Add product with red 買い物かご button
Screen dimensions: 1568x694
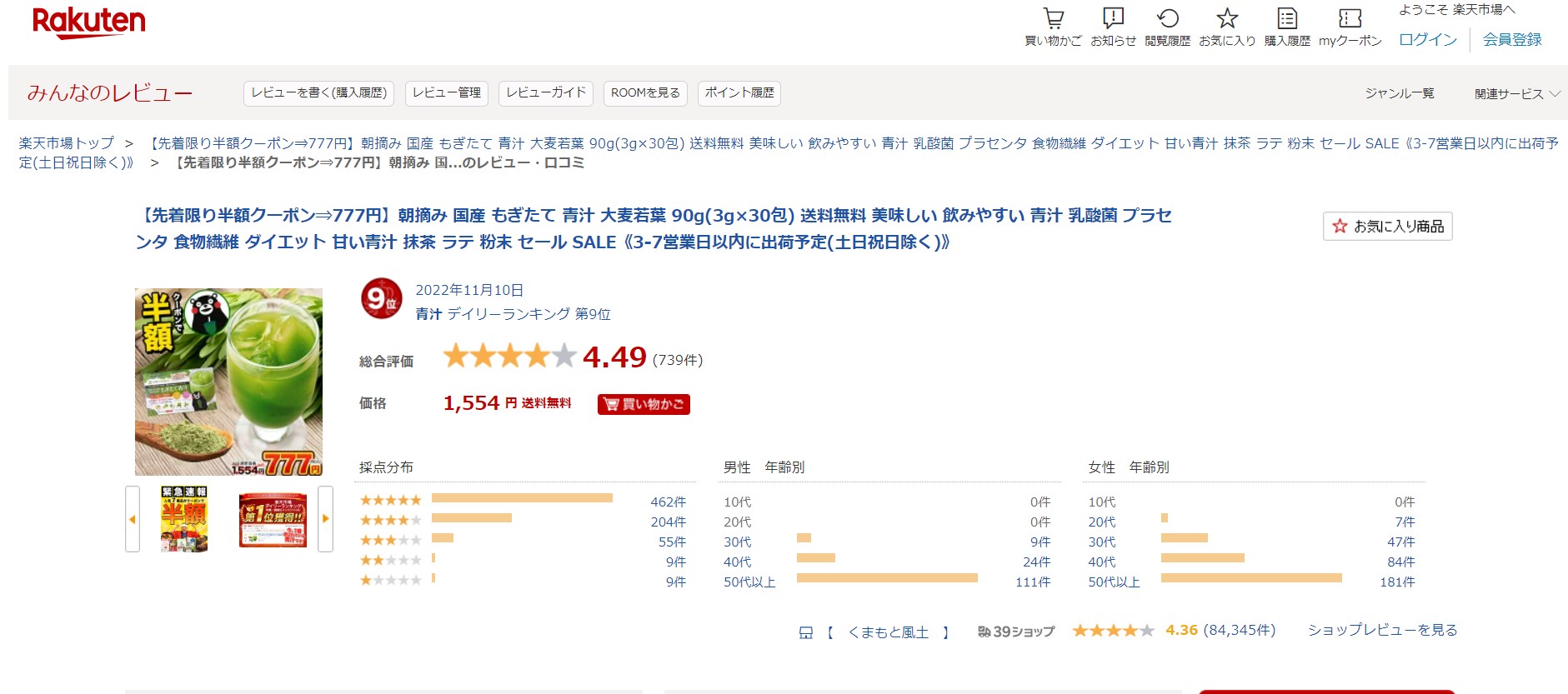[644, 404]
